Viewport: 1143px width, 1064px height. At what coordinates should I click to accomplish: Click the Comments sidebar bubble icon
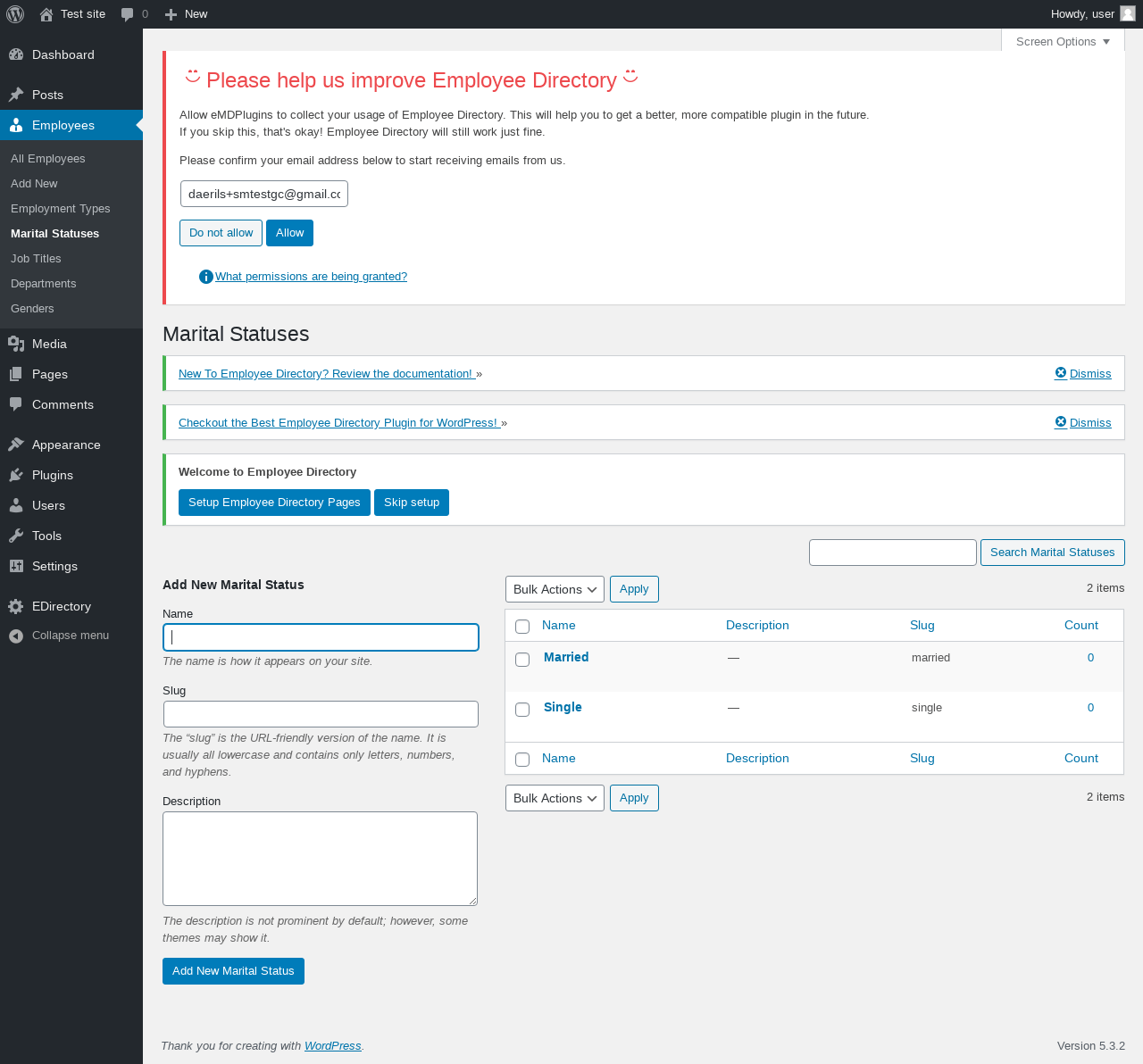point(16,404)
